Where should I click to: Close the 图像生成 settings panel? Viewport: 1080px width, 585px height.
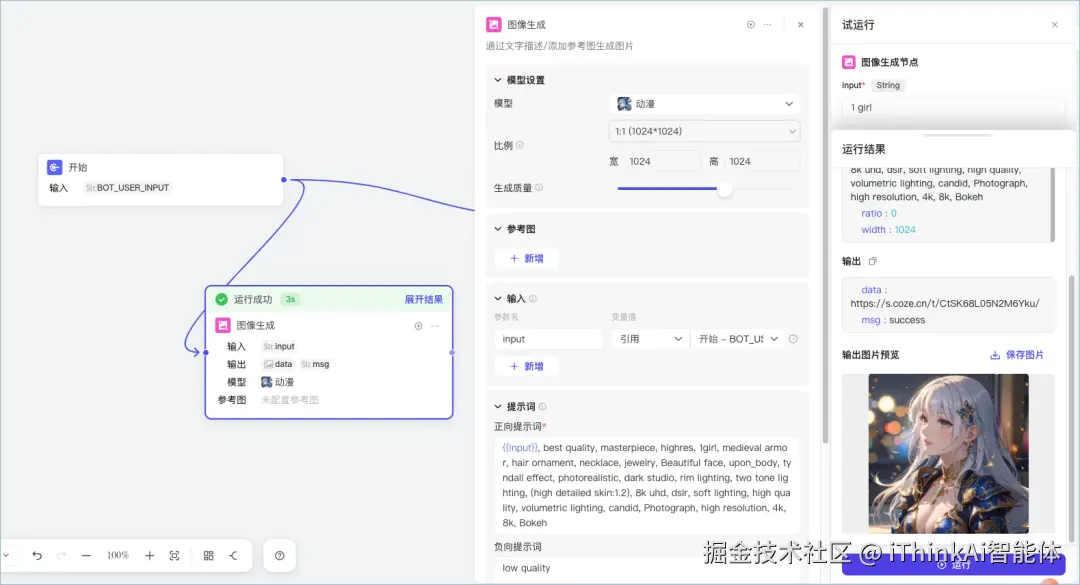coord(800,25)
